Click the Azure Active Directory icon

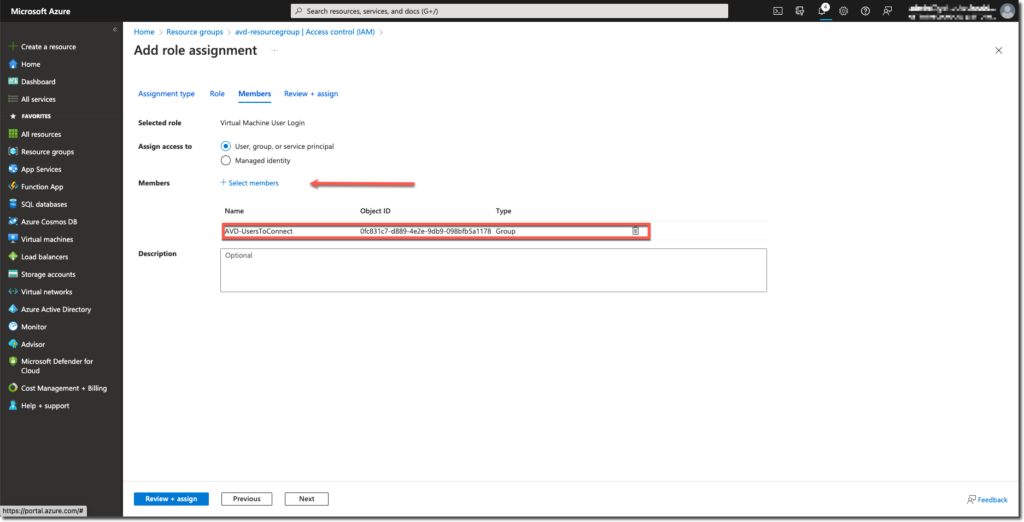(12, 309)
